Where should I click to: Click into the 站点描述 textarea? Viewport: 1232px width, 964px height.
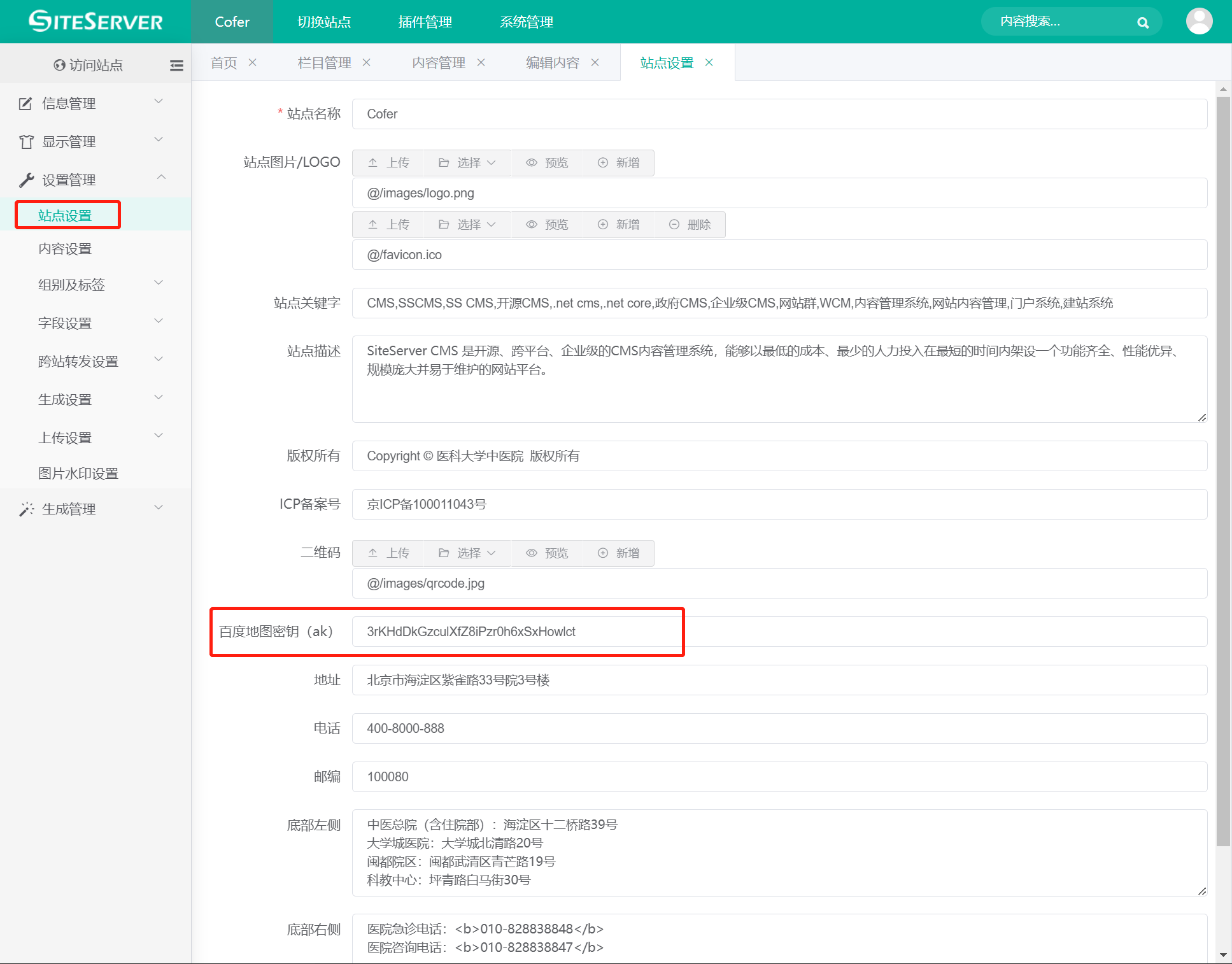[x=779, y=379]
